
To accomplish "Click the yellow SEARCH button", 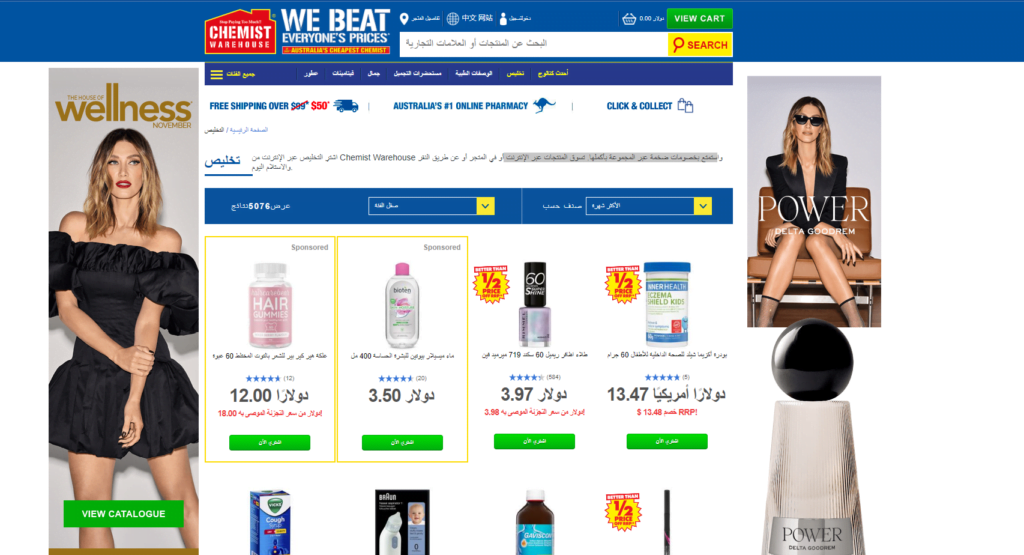I will click(x=700, y=44).
